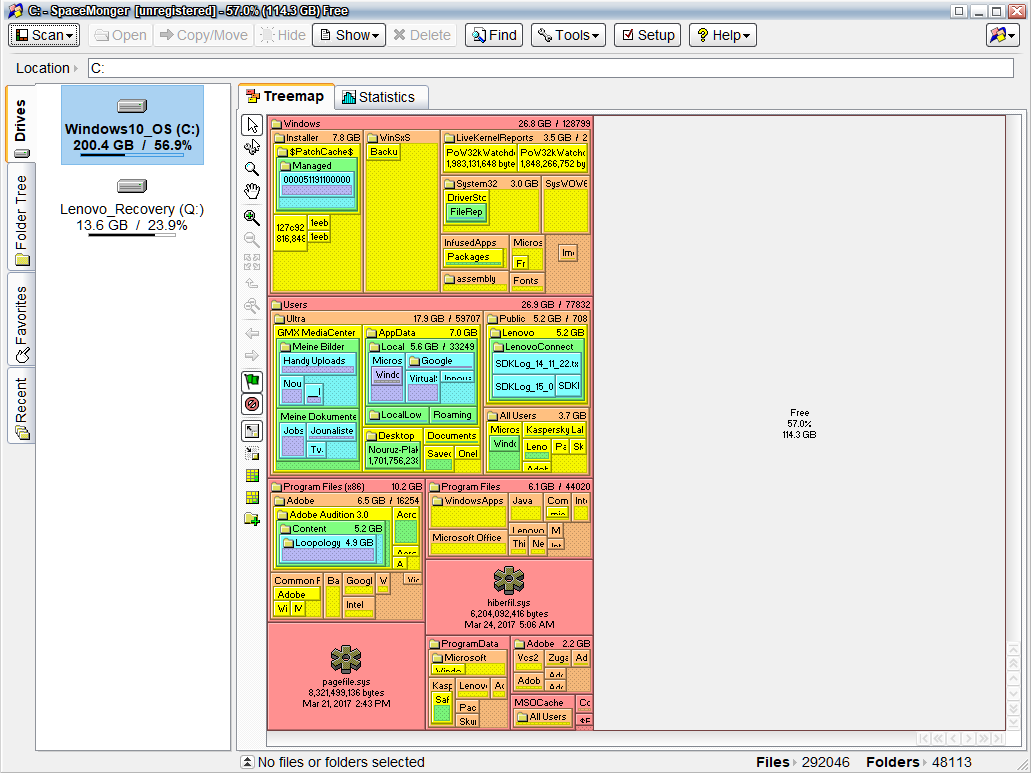Select the Windows folder header
The height and width of the screenshot is (773, 1031).
431,124
